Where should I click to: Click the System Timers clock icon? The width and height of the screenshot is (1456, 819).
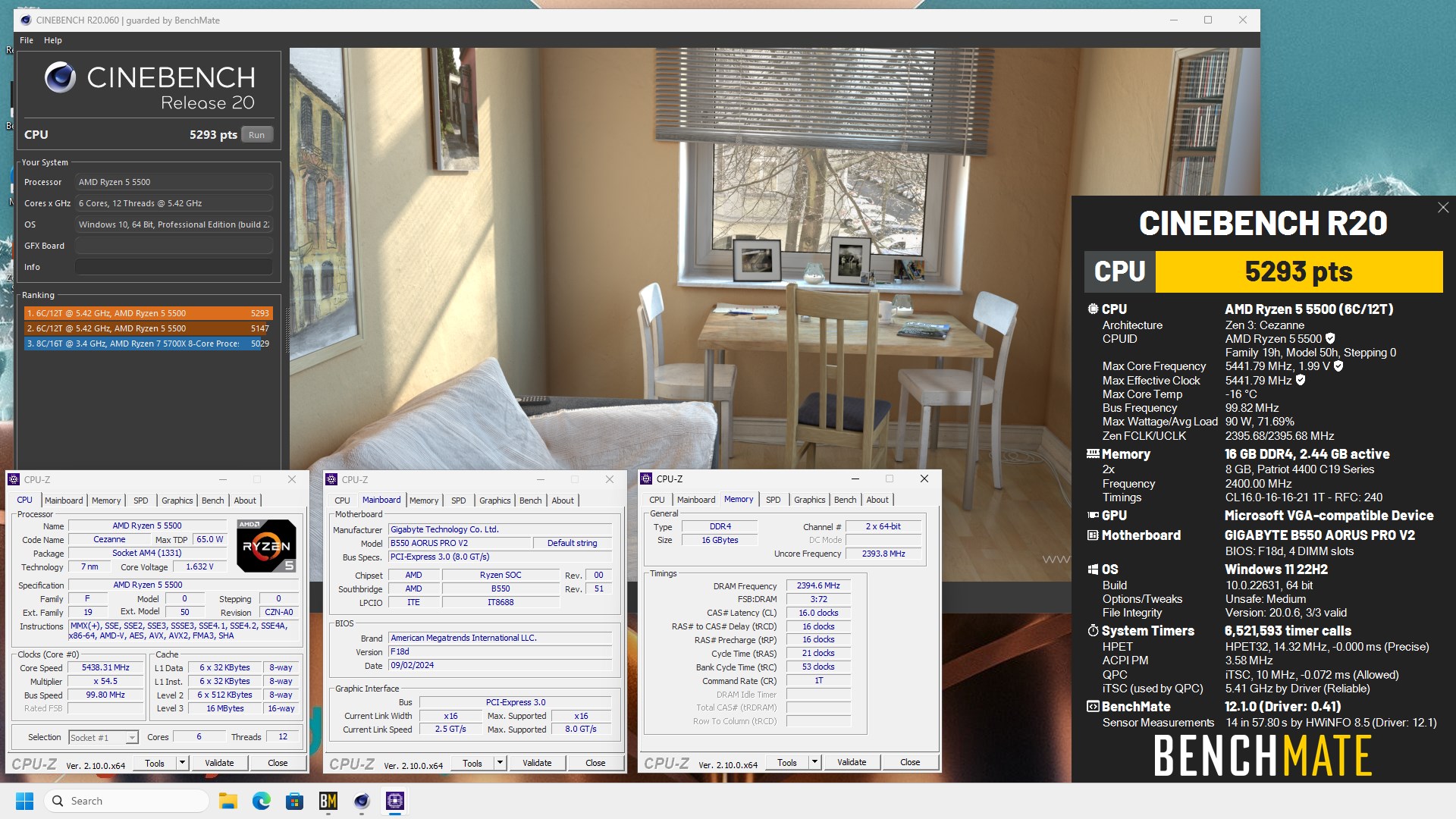(1093, 631)
